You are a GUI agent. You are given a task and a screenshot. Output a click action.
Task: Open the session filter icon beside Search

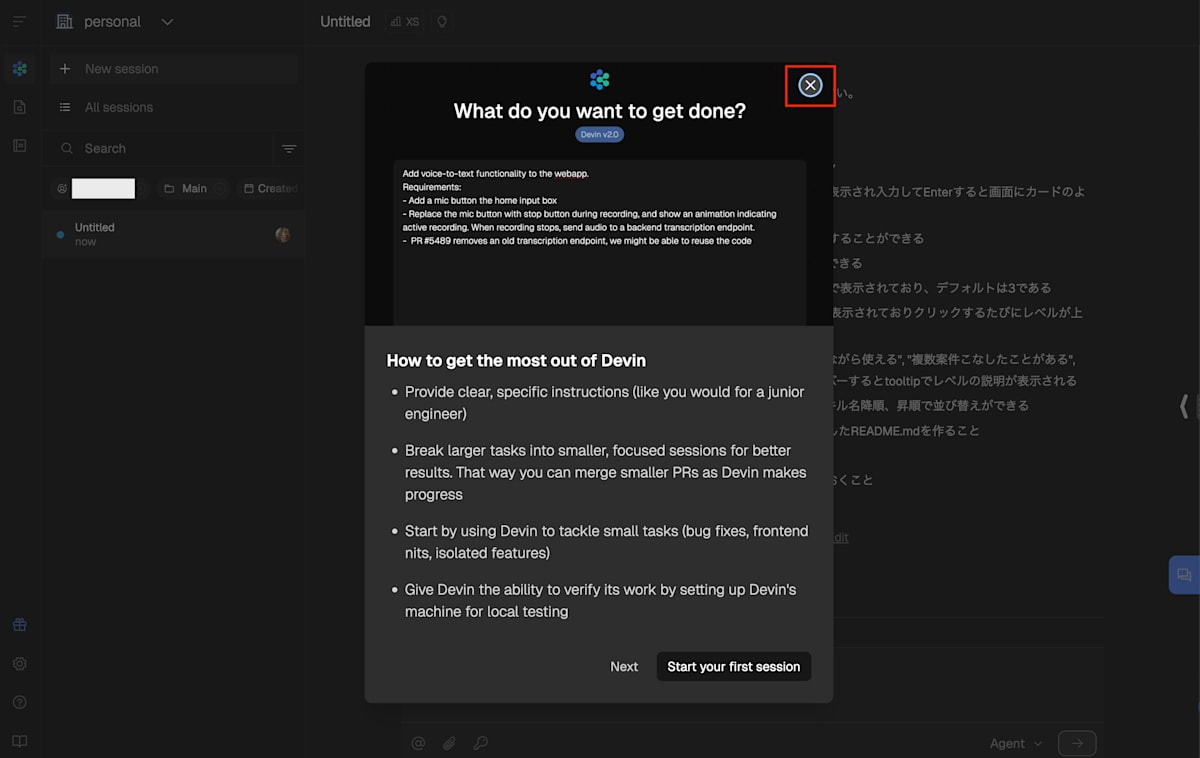[x=289, y=149]
